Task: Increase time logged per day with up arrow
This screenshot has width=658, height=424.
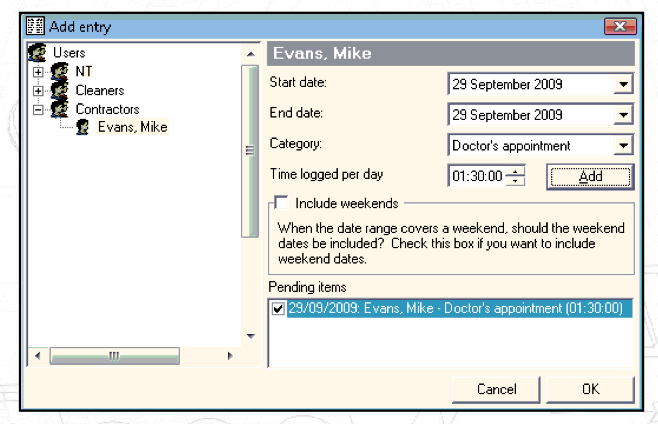Action: click(x=515, y=171)
